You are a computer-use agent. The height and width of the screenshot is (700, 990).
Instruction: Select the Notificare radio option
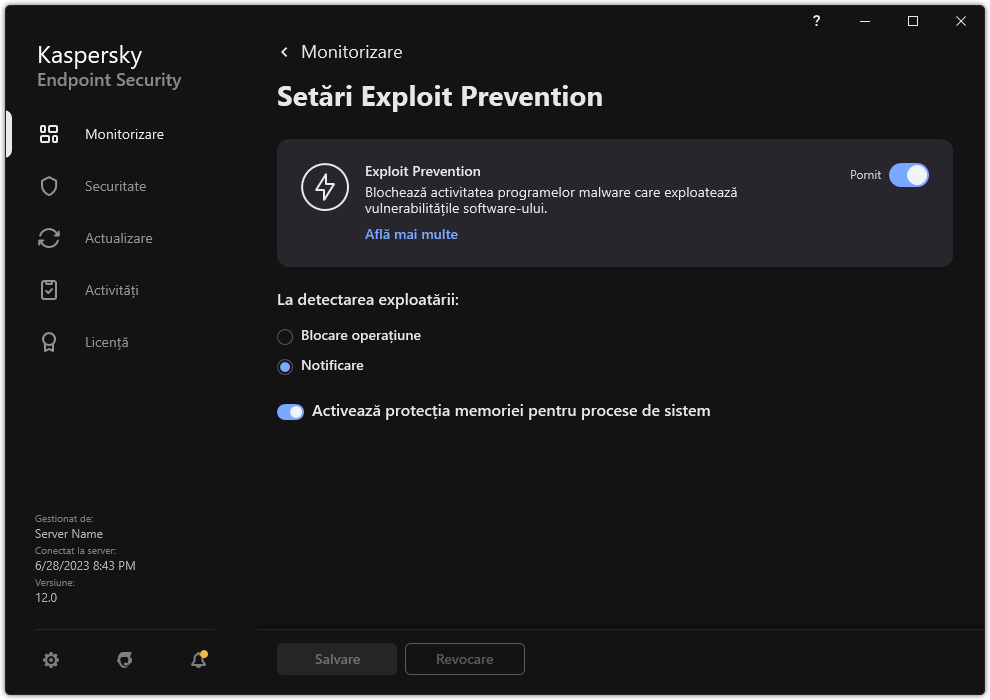283,366
